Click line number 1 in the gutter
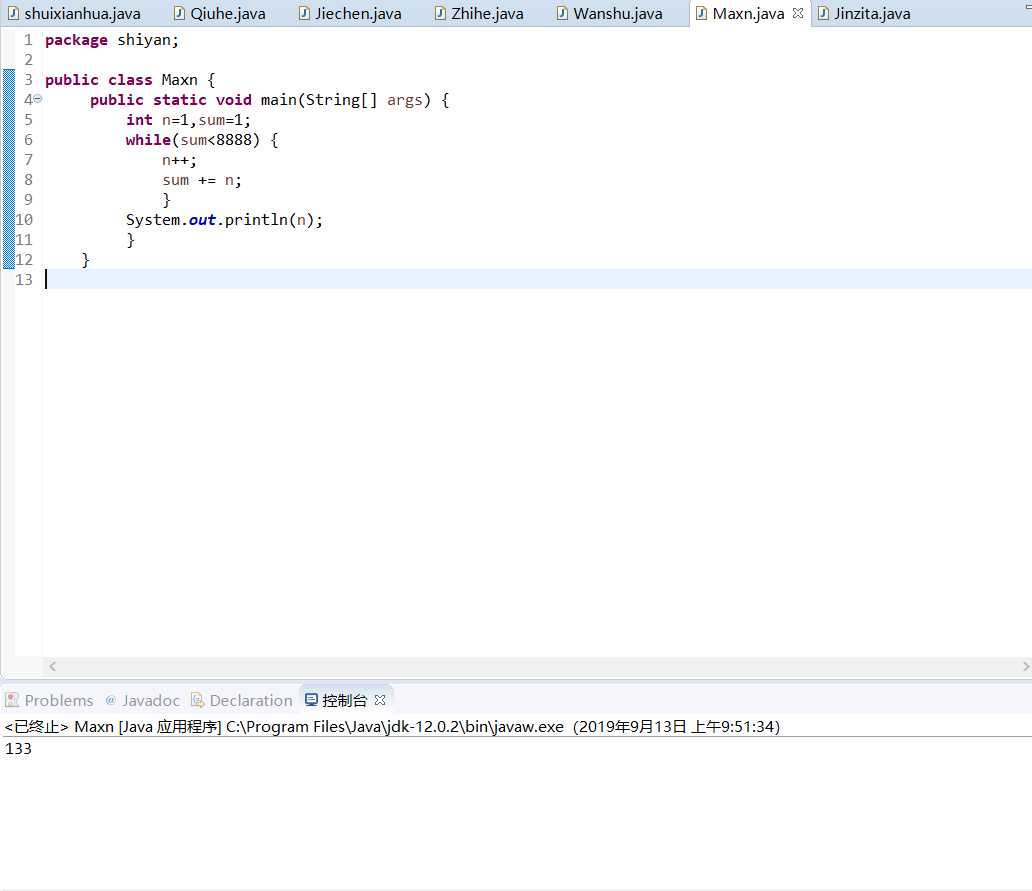 tap(28, 40)
